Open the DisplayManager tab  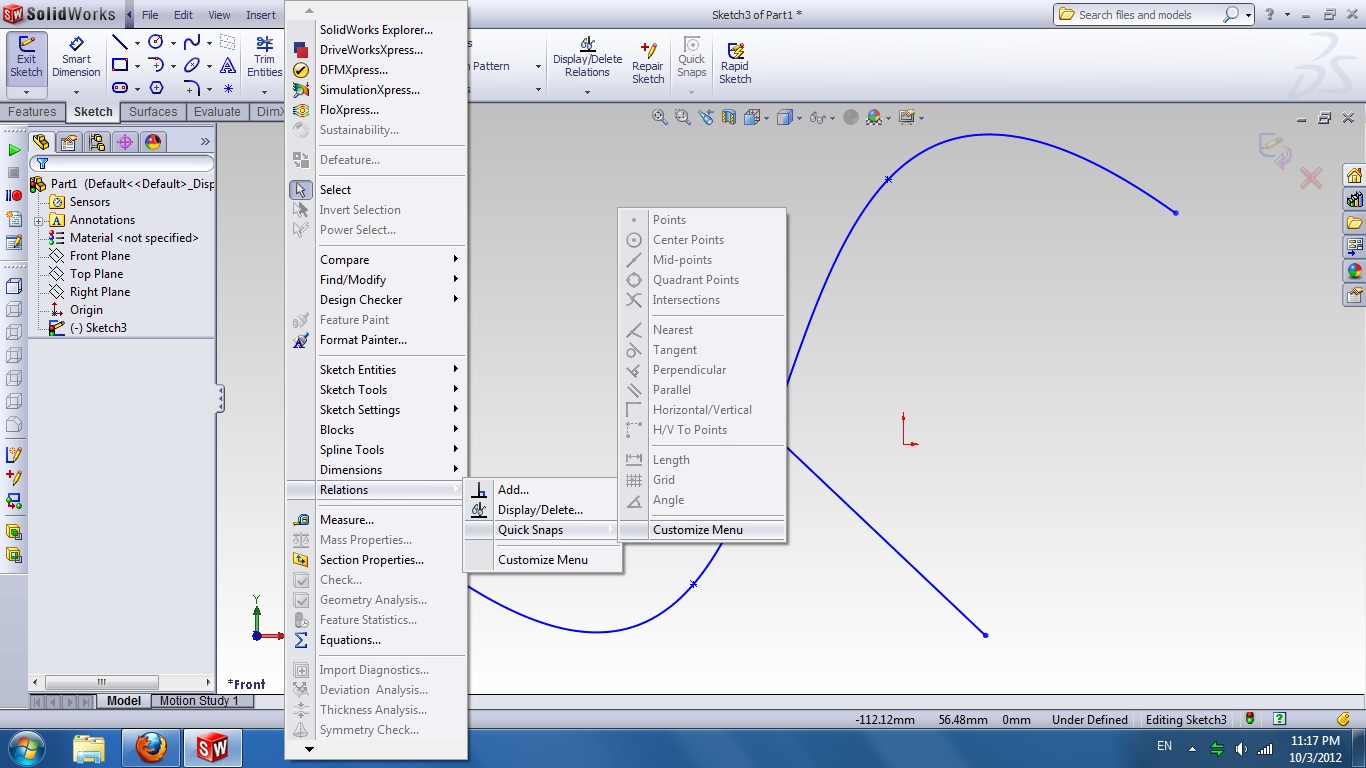pos(153,142)
